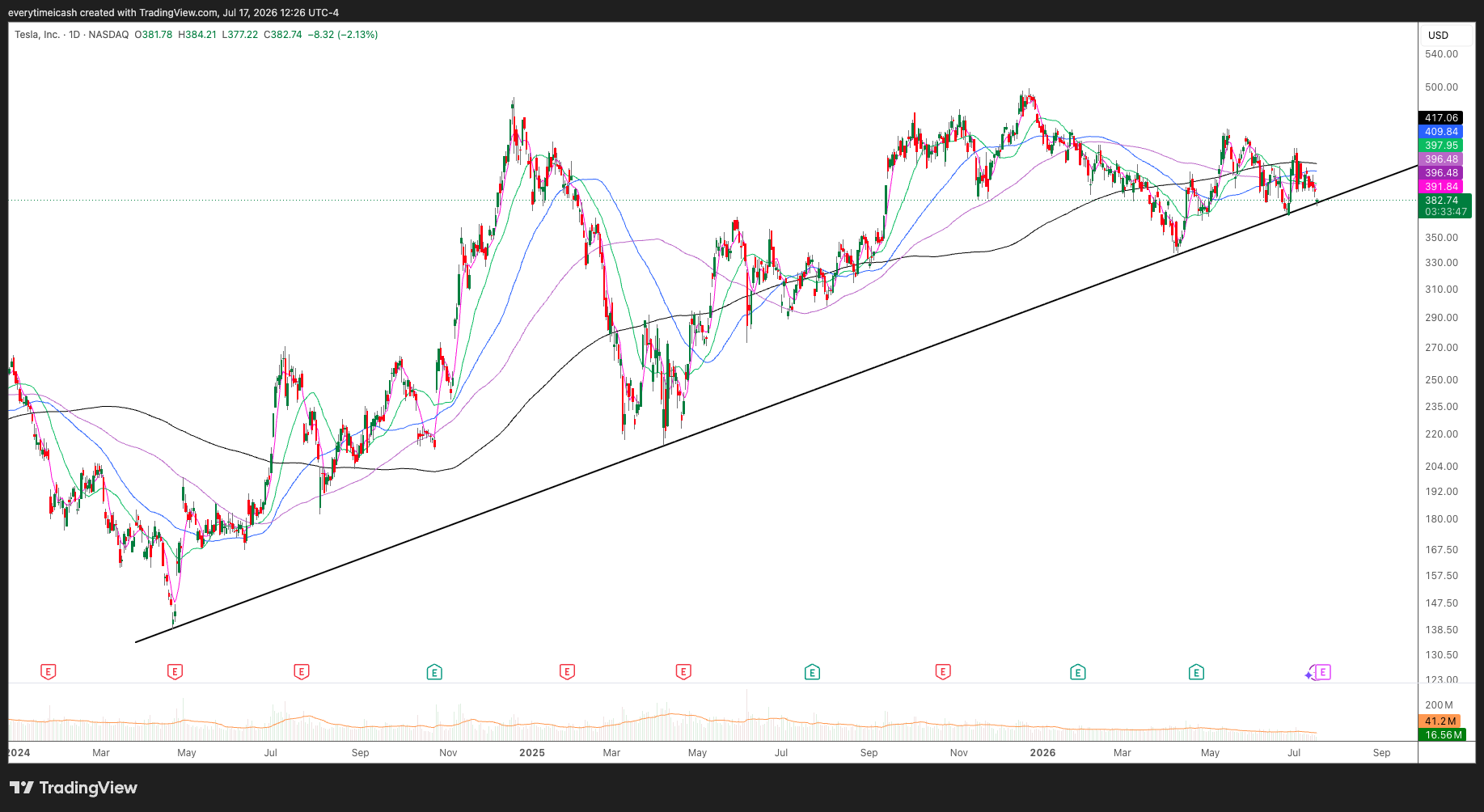Click the April 2026 green earnings marker

pos(1196,671)
